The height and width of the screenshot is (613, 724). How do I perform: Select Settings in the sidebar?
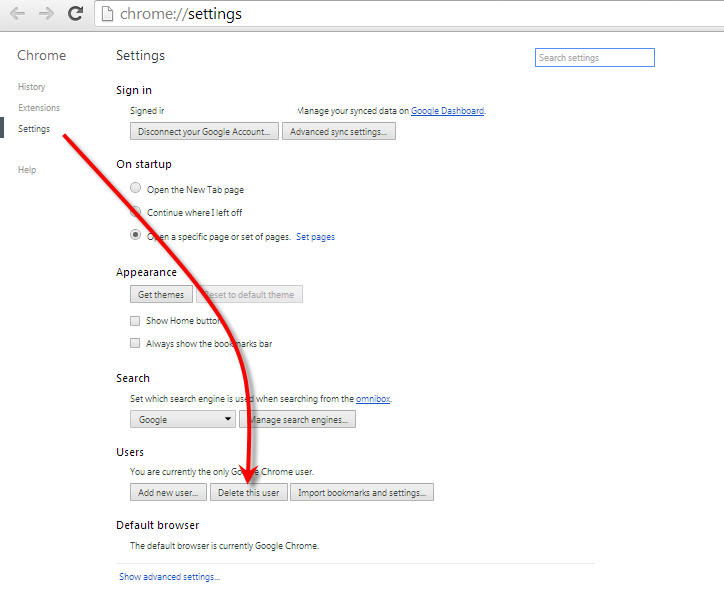pos(34,129)
